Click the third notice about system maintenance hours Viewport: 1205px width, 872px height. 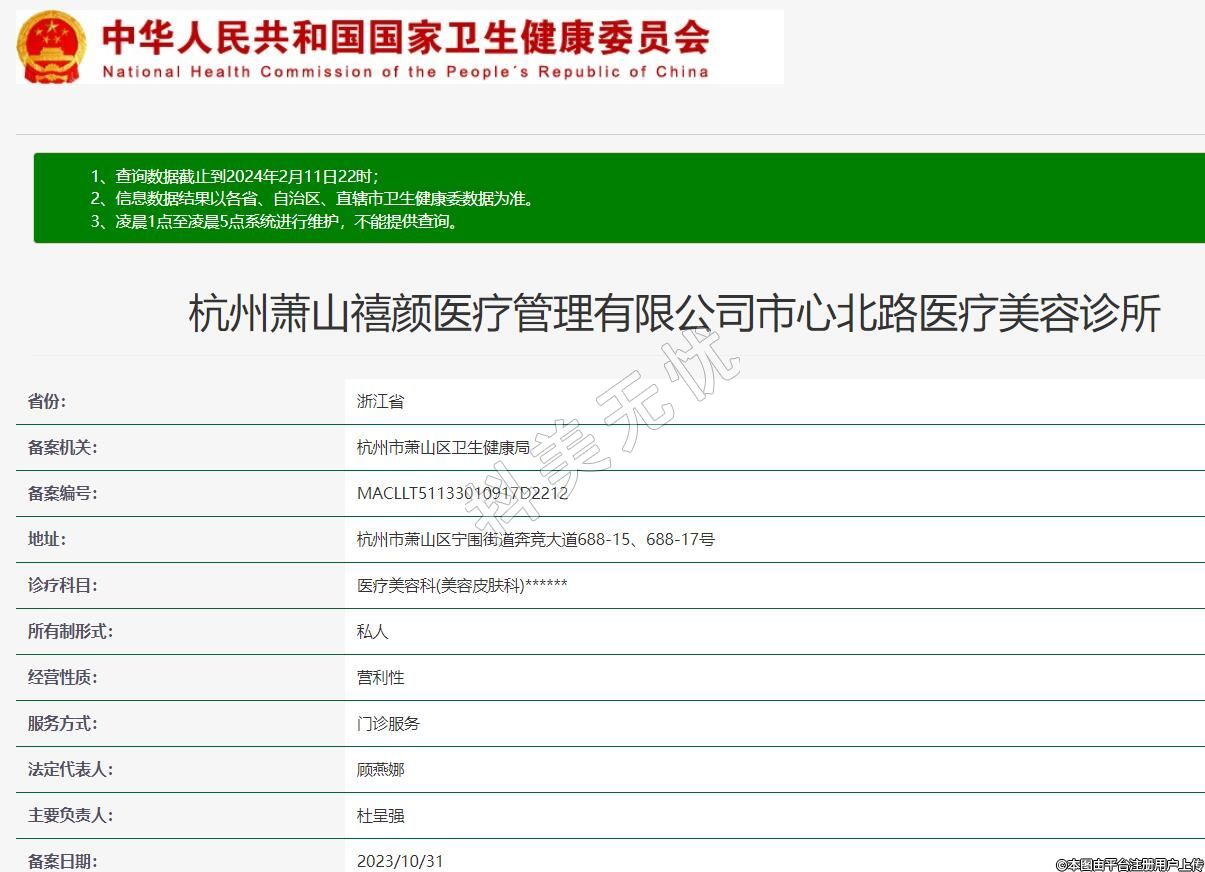click(275, 222)
